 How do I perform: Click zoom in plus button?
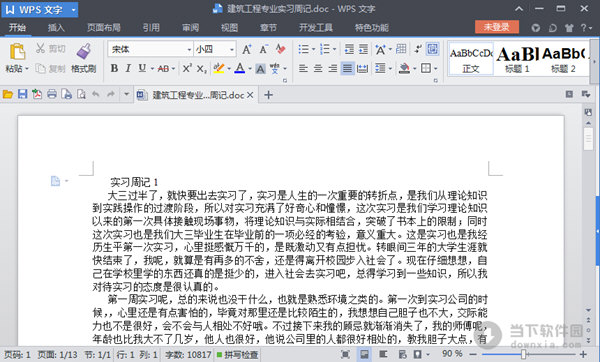[x=583, y=355]
